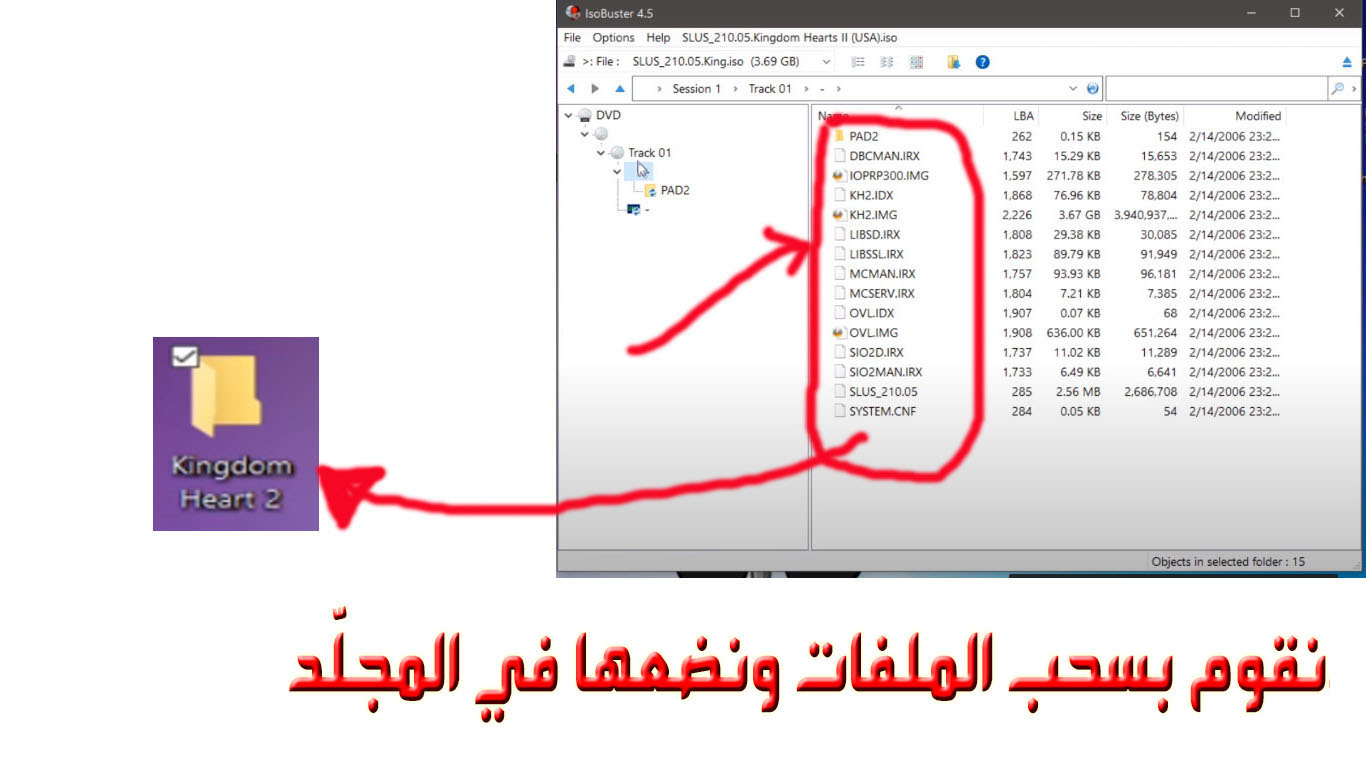The height and width of the screenshot is (768, 1366).
Task: Switch to the details list view icon
Action: [858, 62]
